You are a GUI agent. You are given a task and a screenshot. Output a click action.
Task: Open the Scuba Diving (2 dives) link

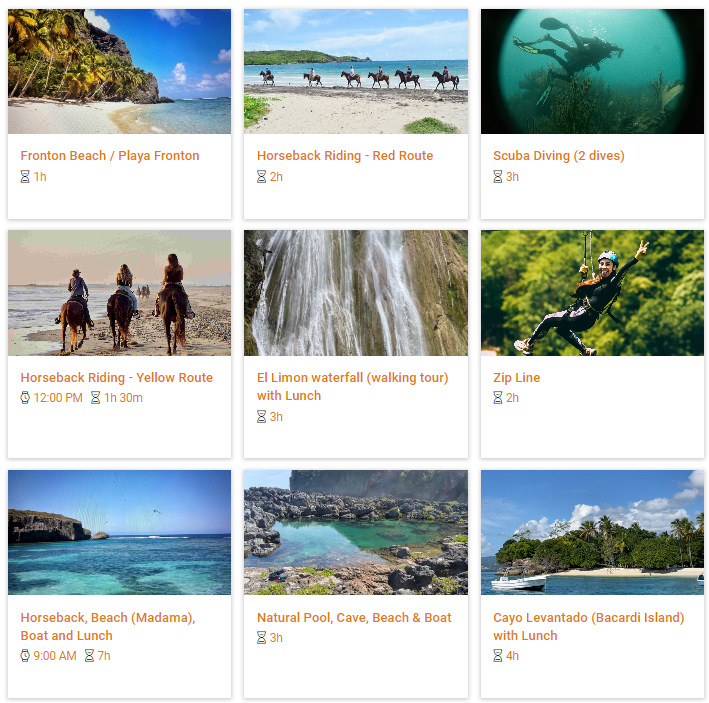pos(559,156)
